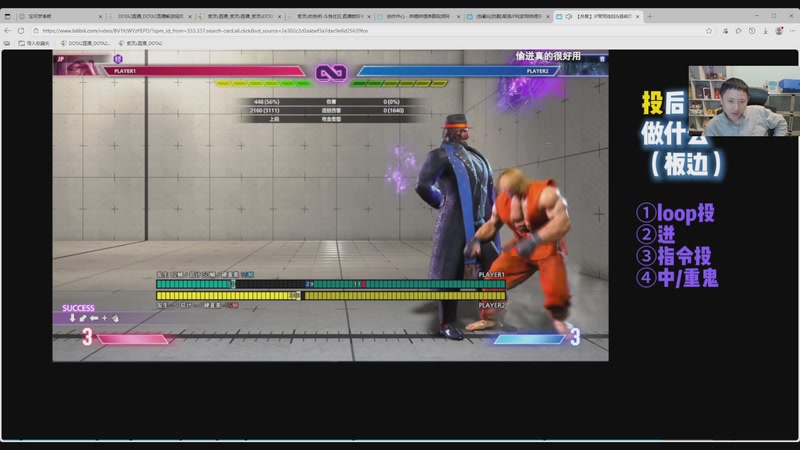This screenshot has height=450, width=800.
Task: Open the 导入收藏夹 bookmarks folder
Action: 34,43
